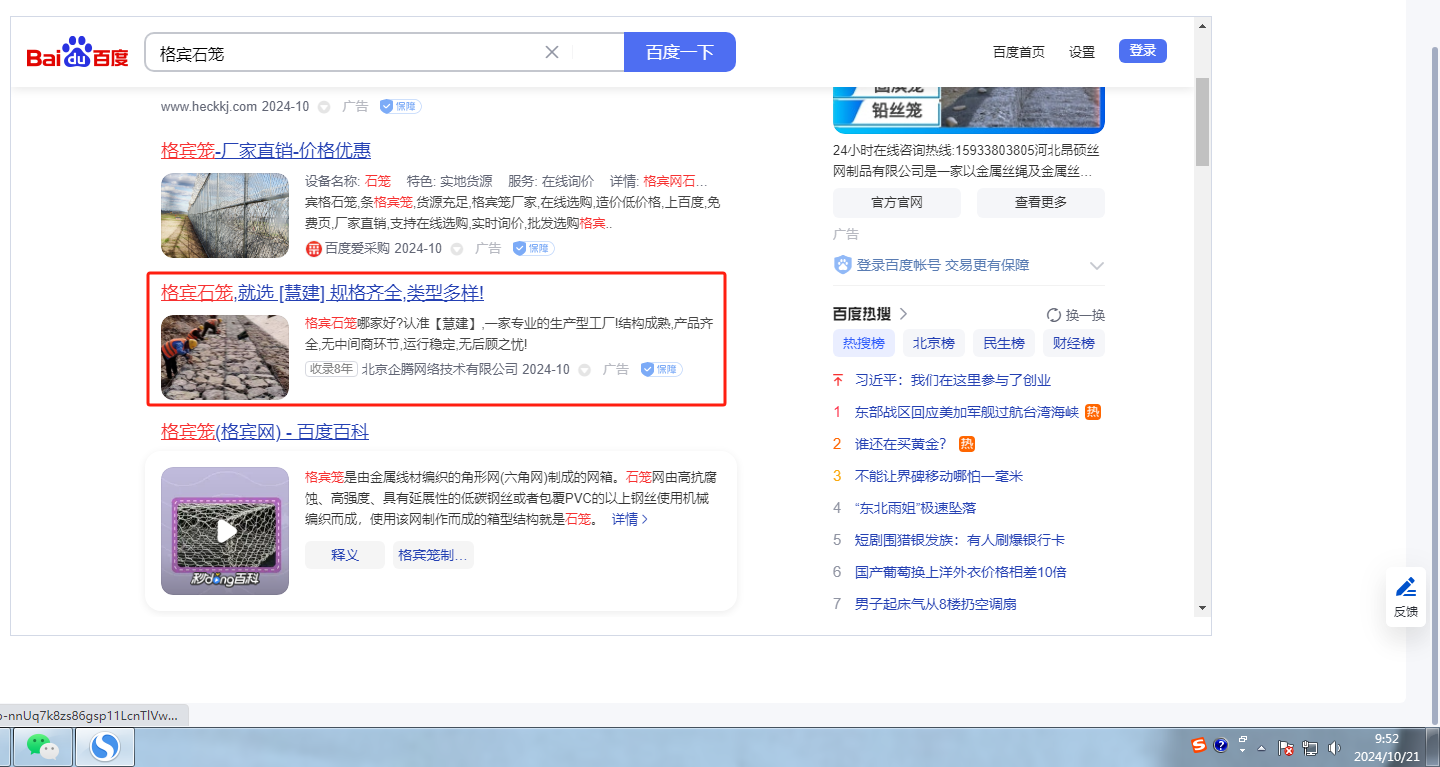The width and height of the screenshot is (1440, 767).
Task: Open headline 东部战区回应美加军舰过航台湾海峡
Action: (x=967, y=412)
